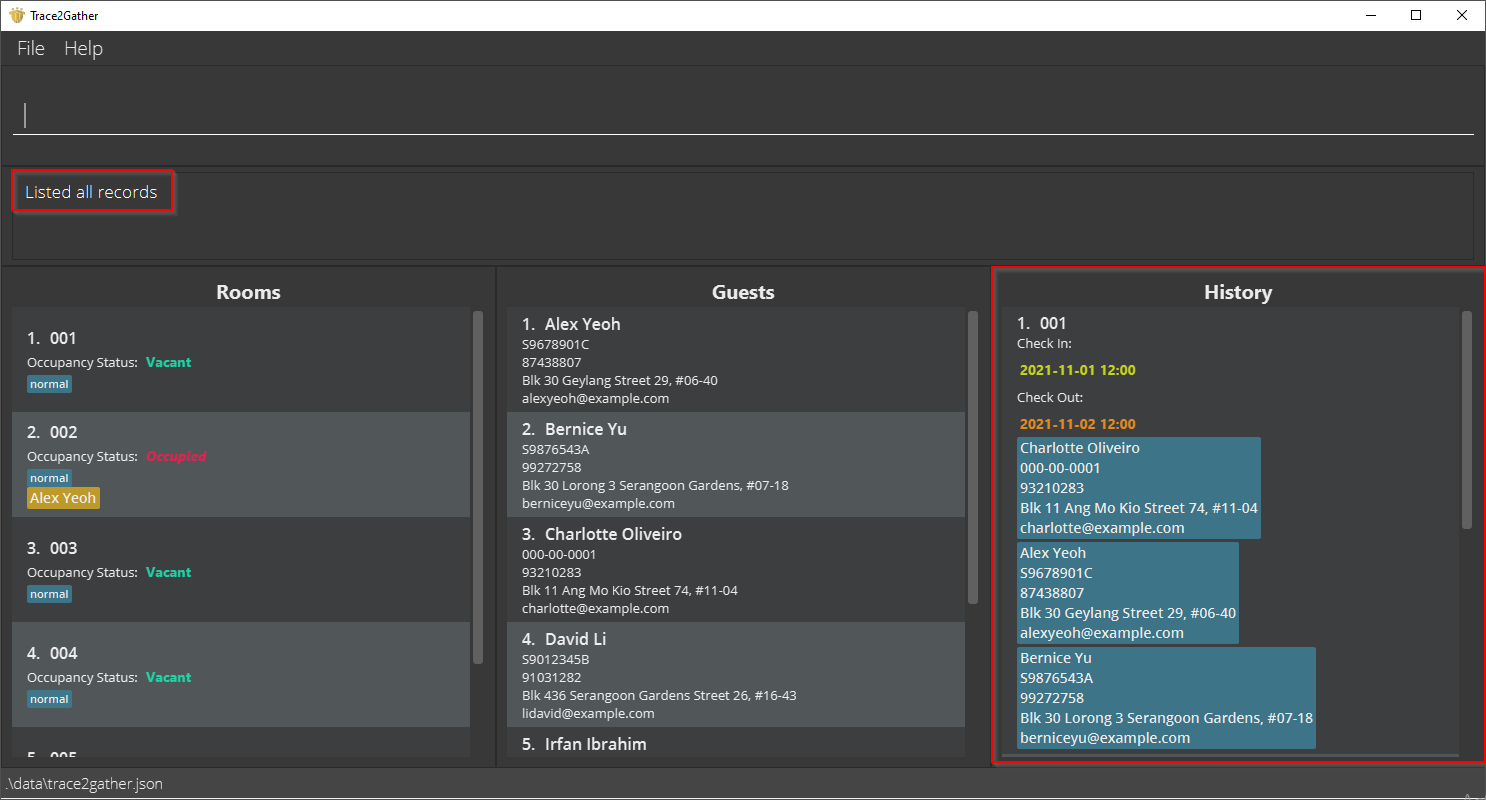Image resolution: width=1486 pixels, height=800 pixels.
Task: Open the Help menu
Action: (x=83, y=48)
